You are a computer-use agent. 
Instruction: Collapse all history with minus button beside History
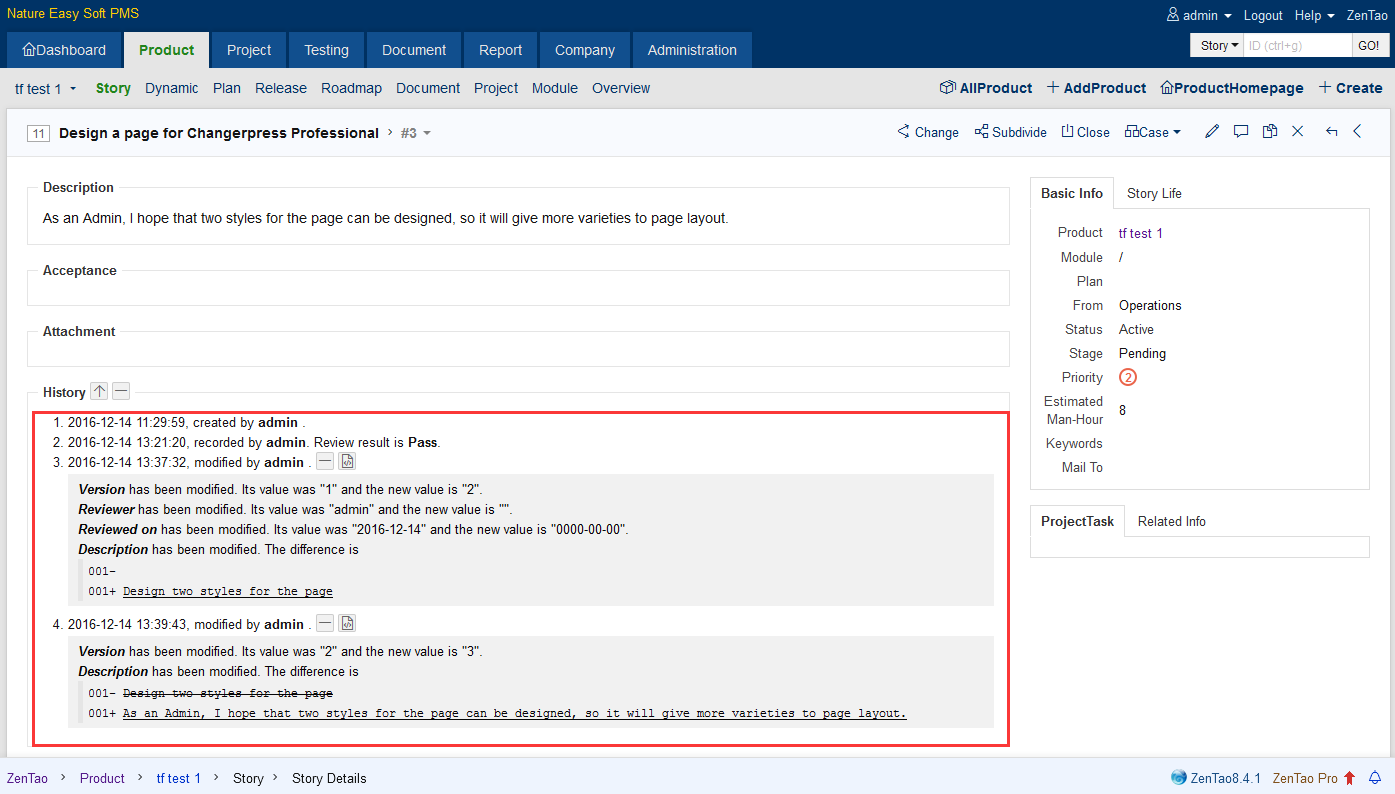point(121,392)
